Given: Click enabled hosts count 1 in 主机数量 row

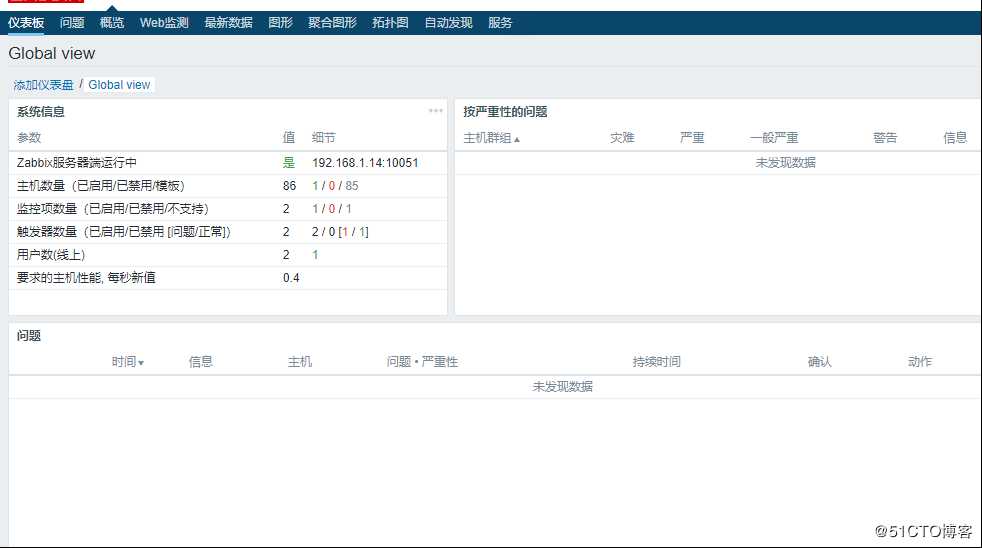Looking at the screenshot, I should (x=315, y=186).
